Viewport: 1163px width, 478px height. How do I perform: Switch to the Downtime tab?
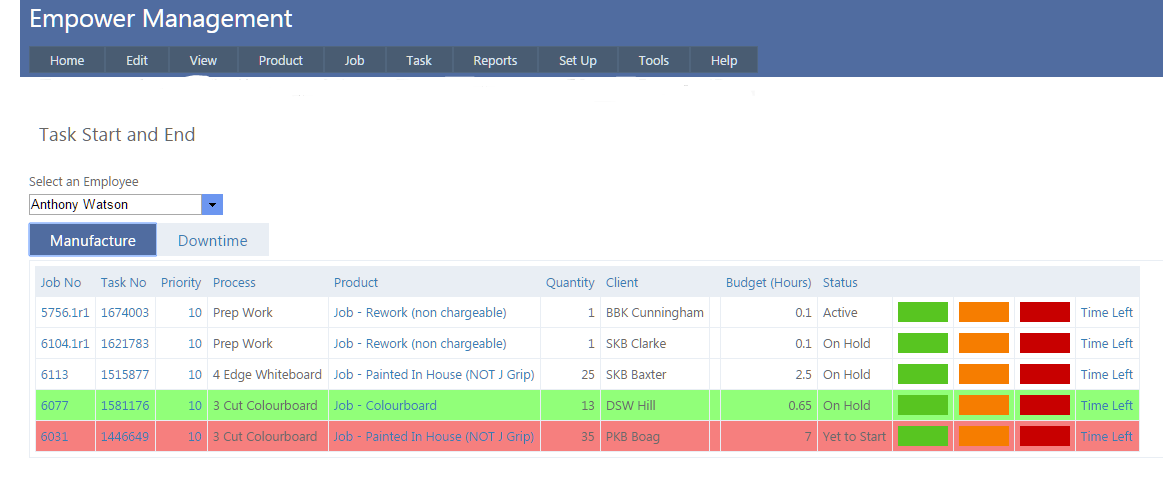[212, 240]
